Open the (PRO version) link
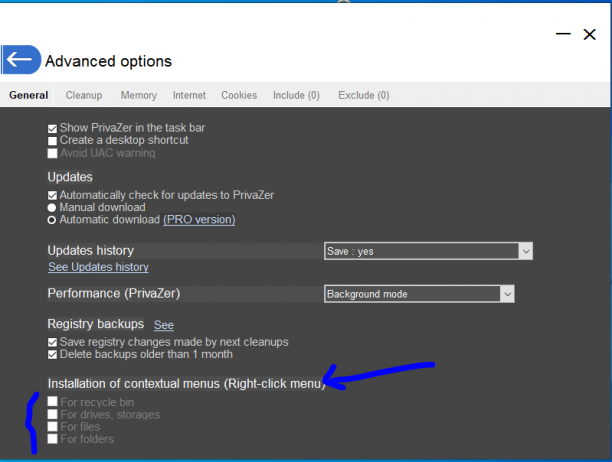 tap(199, 220)
